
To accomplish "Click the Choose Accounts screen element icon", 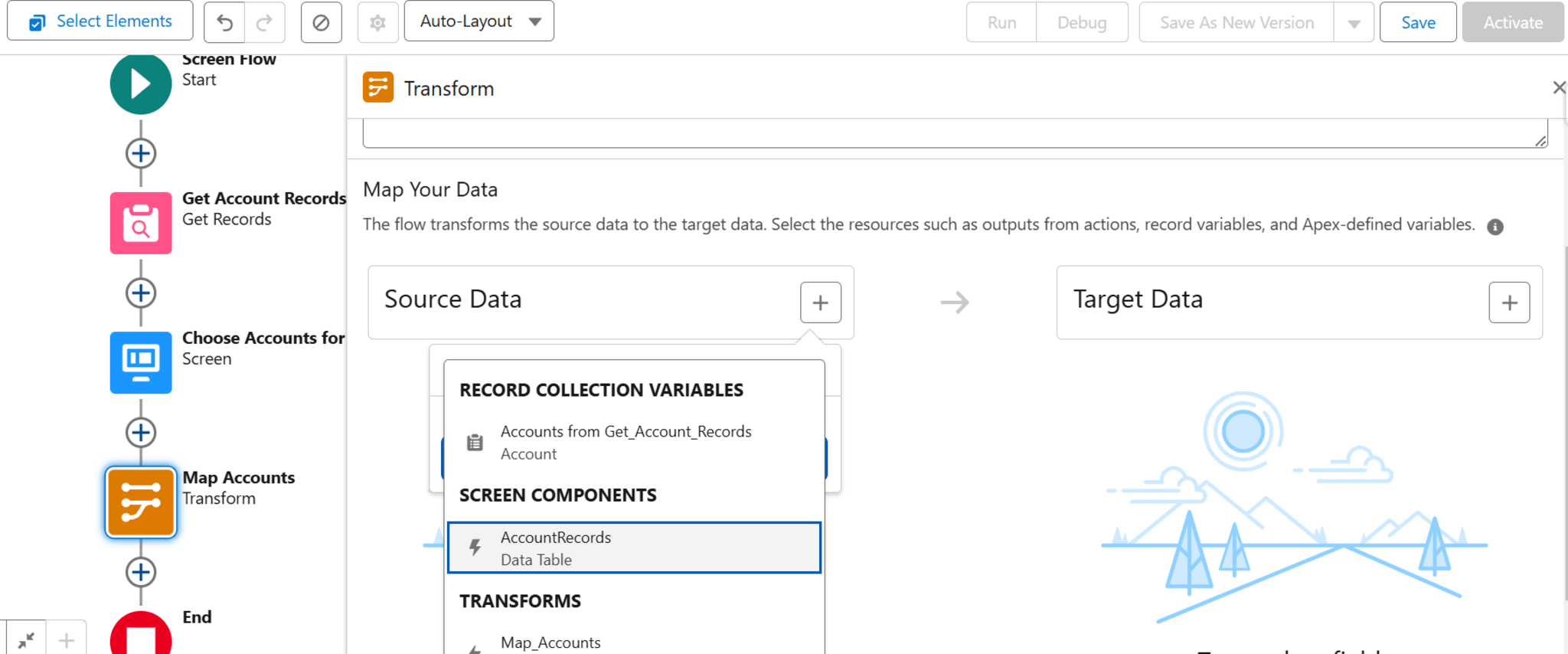I will pos(141,362).
